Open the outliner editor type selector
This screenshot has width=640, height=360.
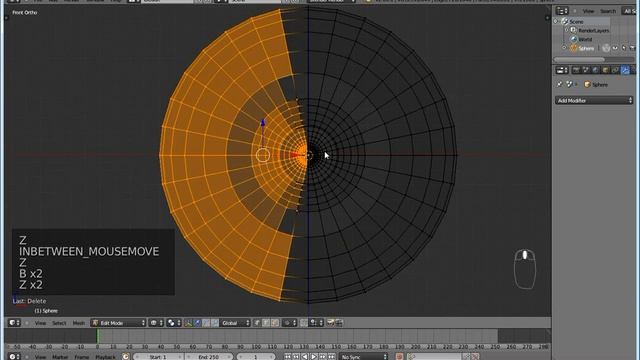(562, 11)
